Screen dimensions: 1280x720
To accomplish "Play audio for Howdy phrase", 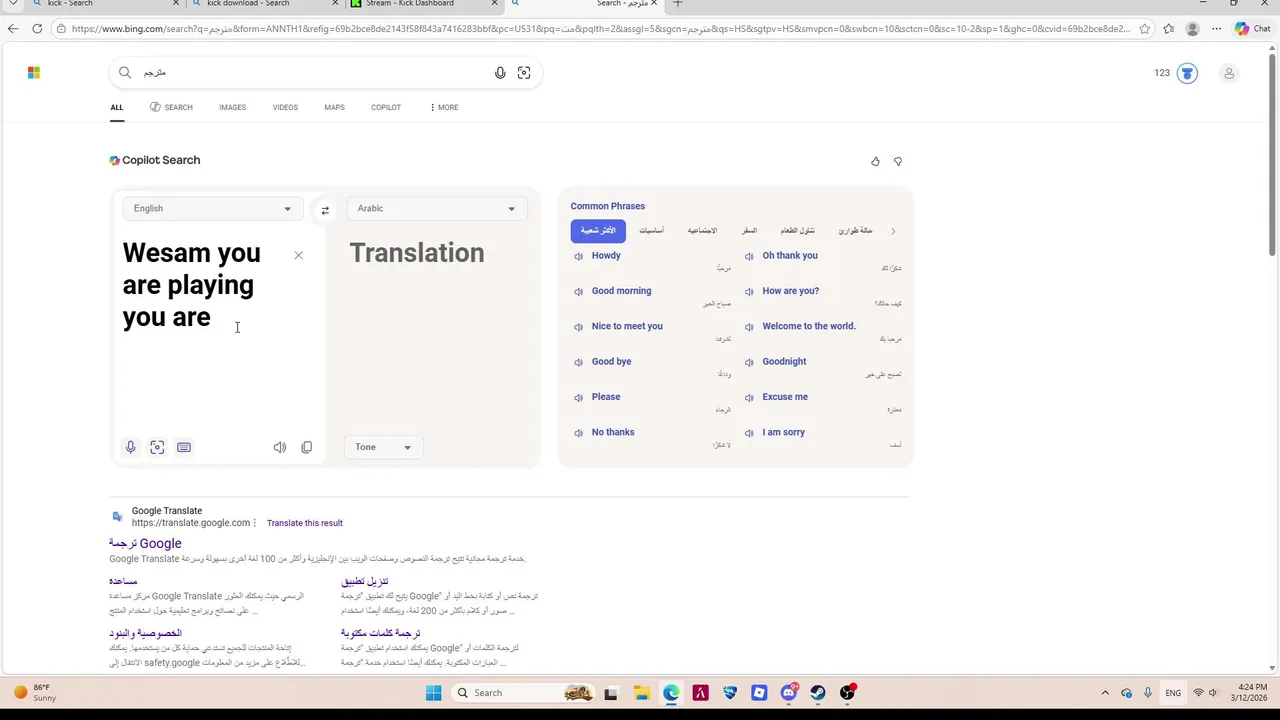I will [578, 256].
